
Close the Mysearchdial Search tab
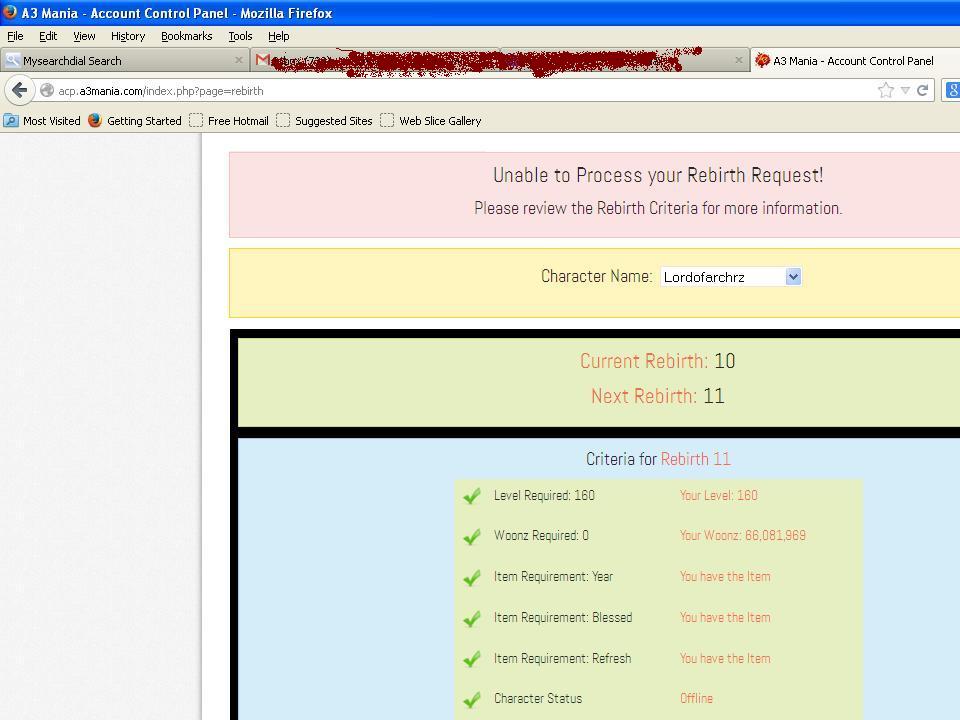coord(238,60)
